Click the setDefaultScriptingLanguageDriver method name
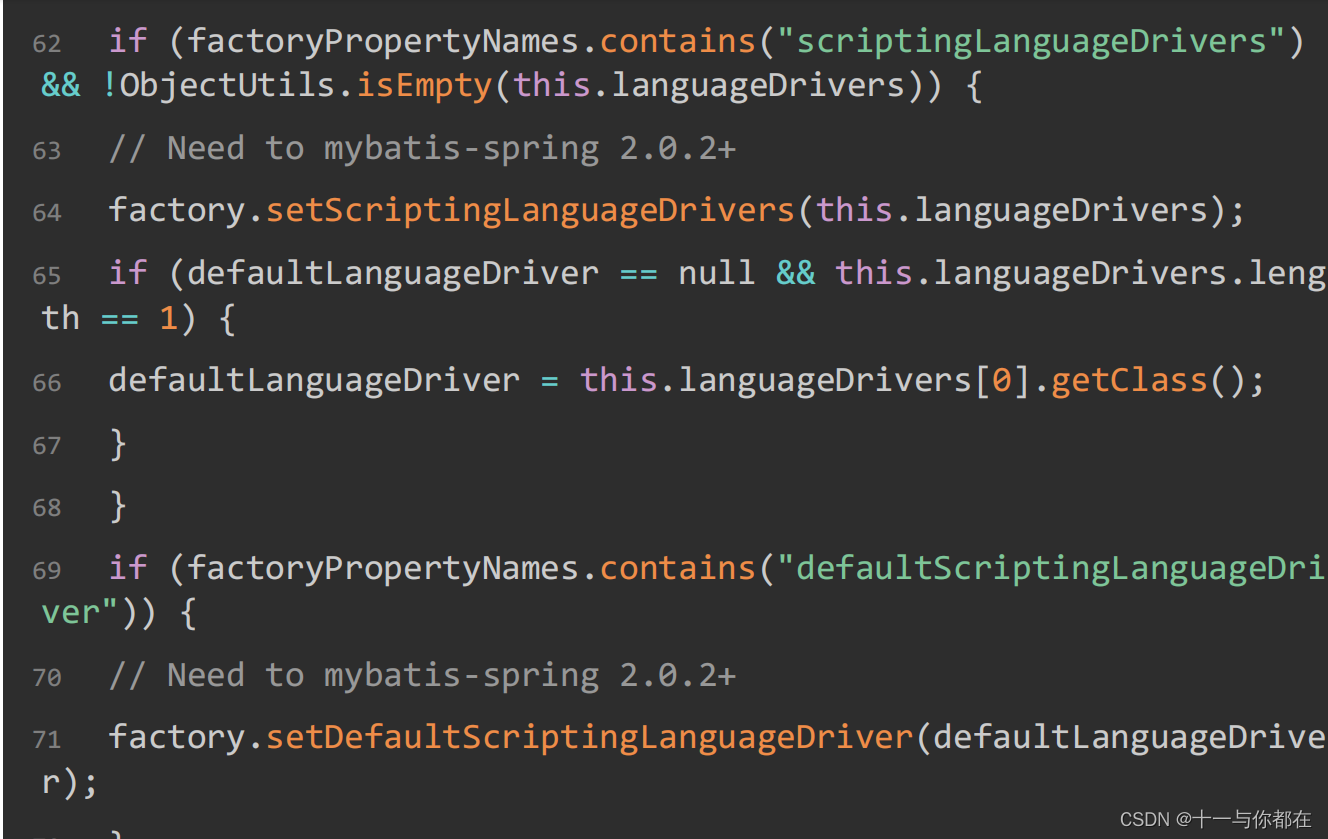The width and height of the screenshot is (1328, 839). pos(589,737)
